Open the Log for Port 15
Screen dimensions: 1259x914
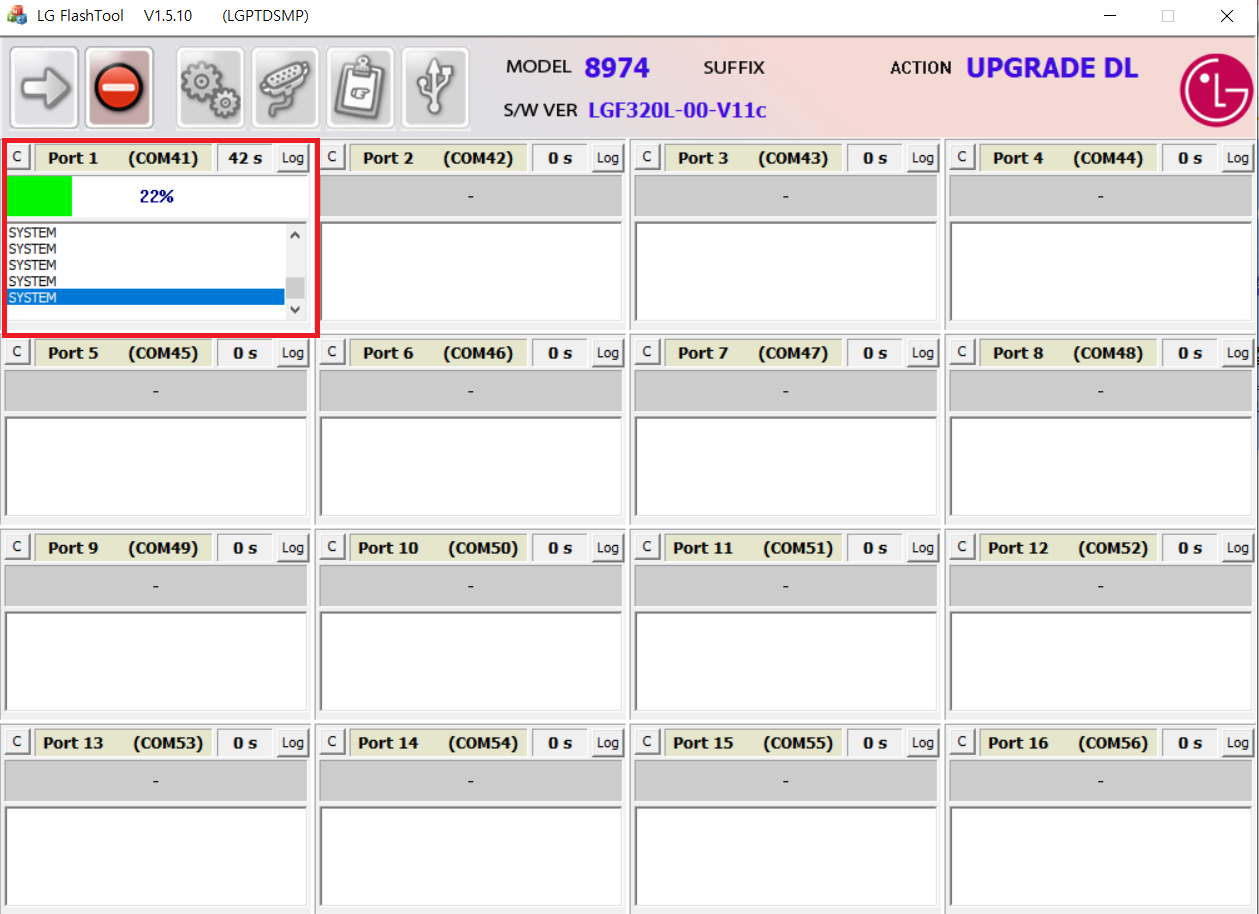[922, 743]
